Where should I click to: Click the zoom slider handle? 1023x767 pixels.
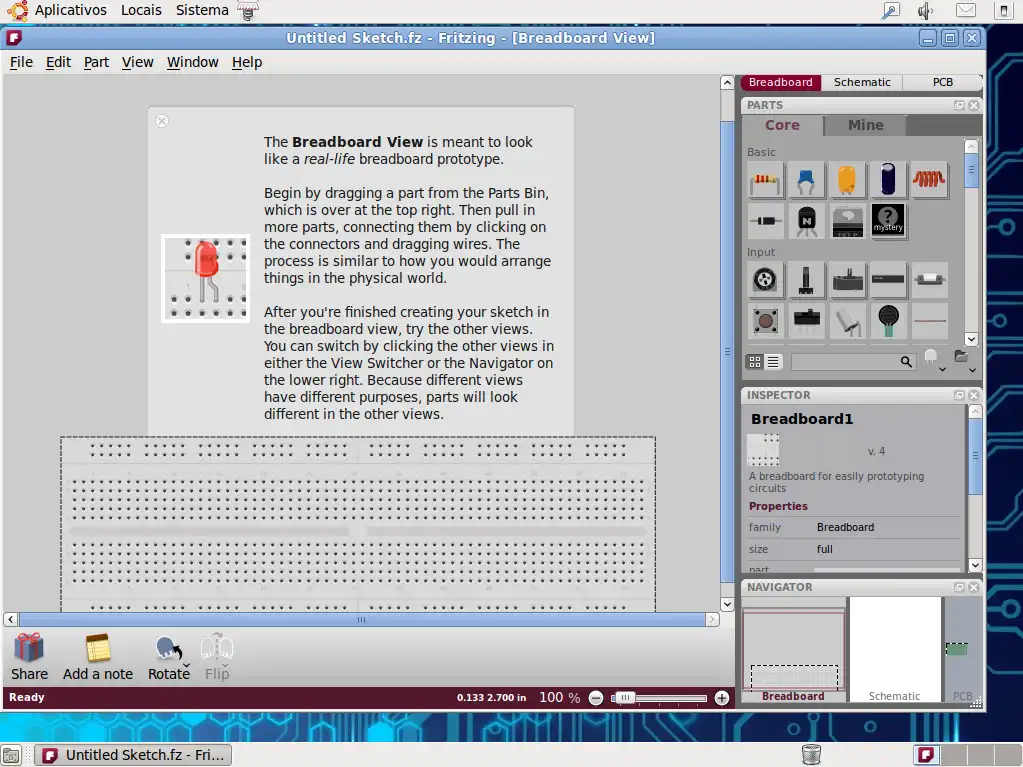tap(624, 698)
